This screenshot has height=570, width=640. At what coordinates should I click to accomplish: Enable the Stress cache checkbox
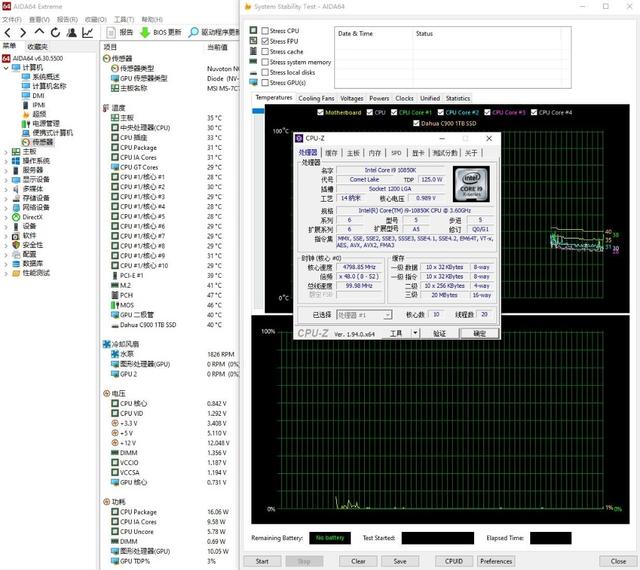click(x=265, y=51)
